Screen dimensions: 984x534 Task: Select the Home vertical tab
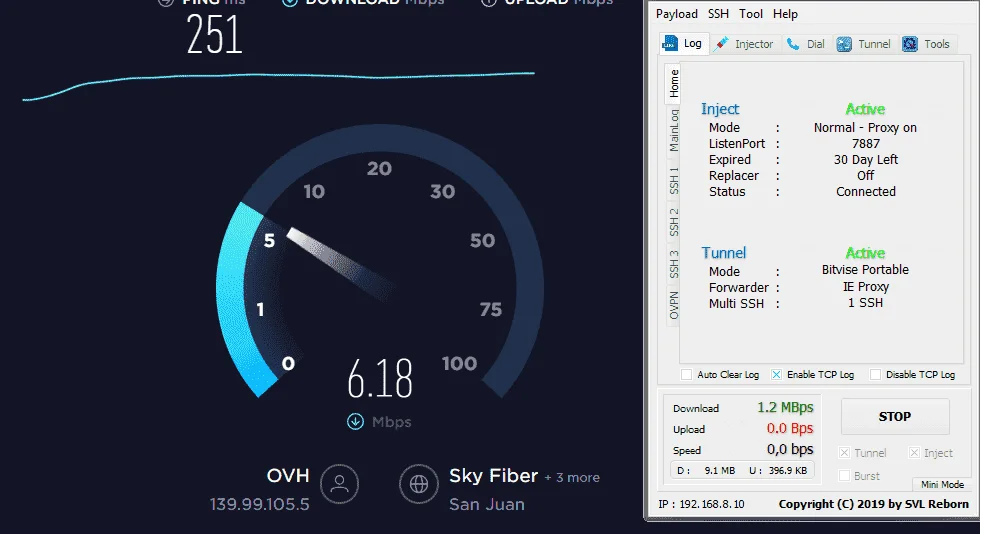(x=673, y=83)
